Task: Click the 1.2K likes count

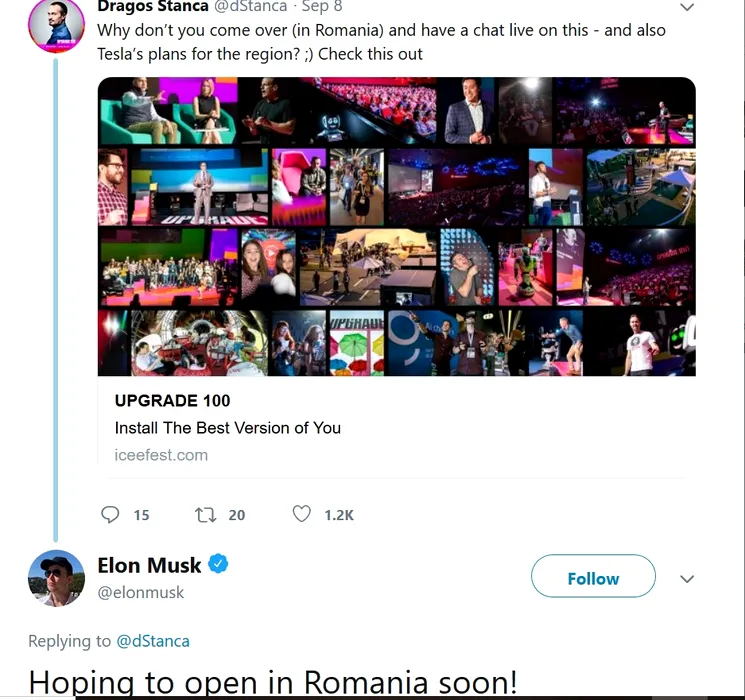Action: 339,515
